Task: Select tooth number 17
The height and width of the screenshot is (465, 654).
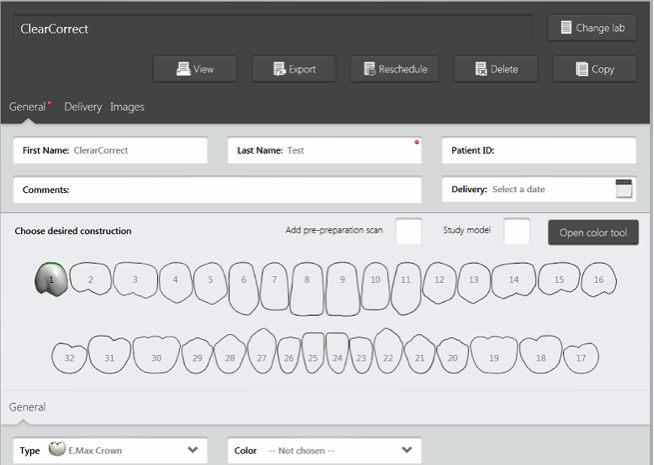Action: [581, 358]
